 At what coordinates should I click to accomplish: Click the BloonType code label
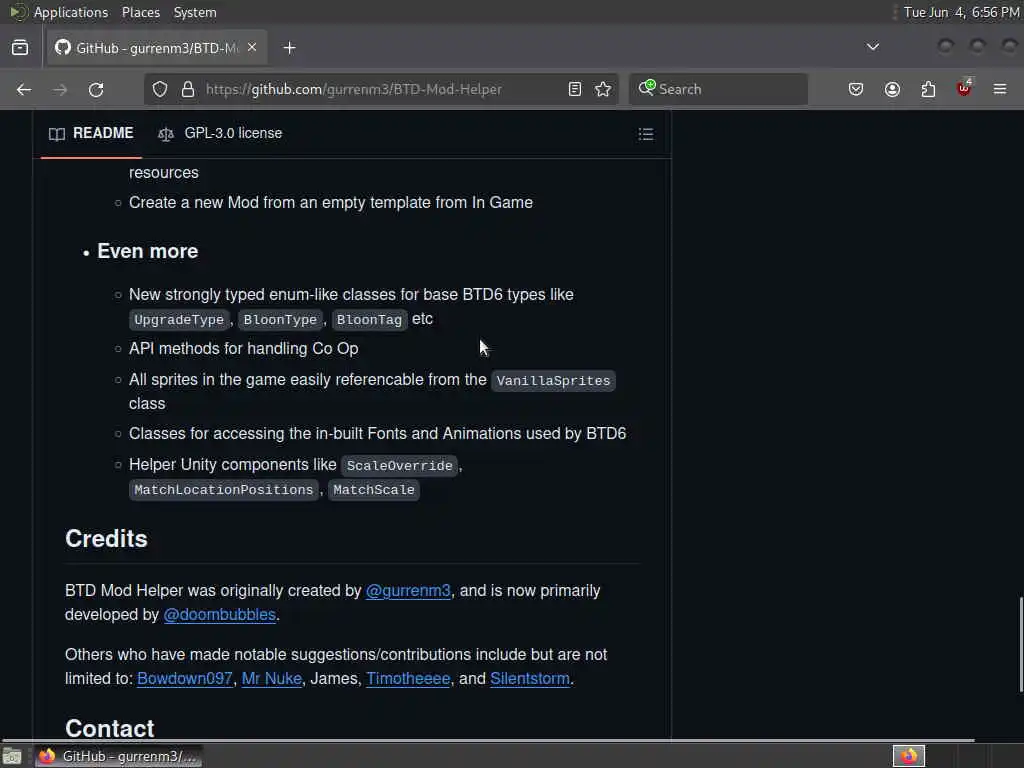(x=280, y=320)
